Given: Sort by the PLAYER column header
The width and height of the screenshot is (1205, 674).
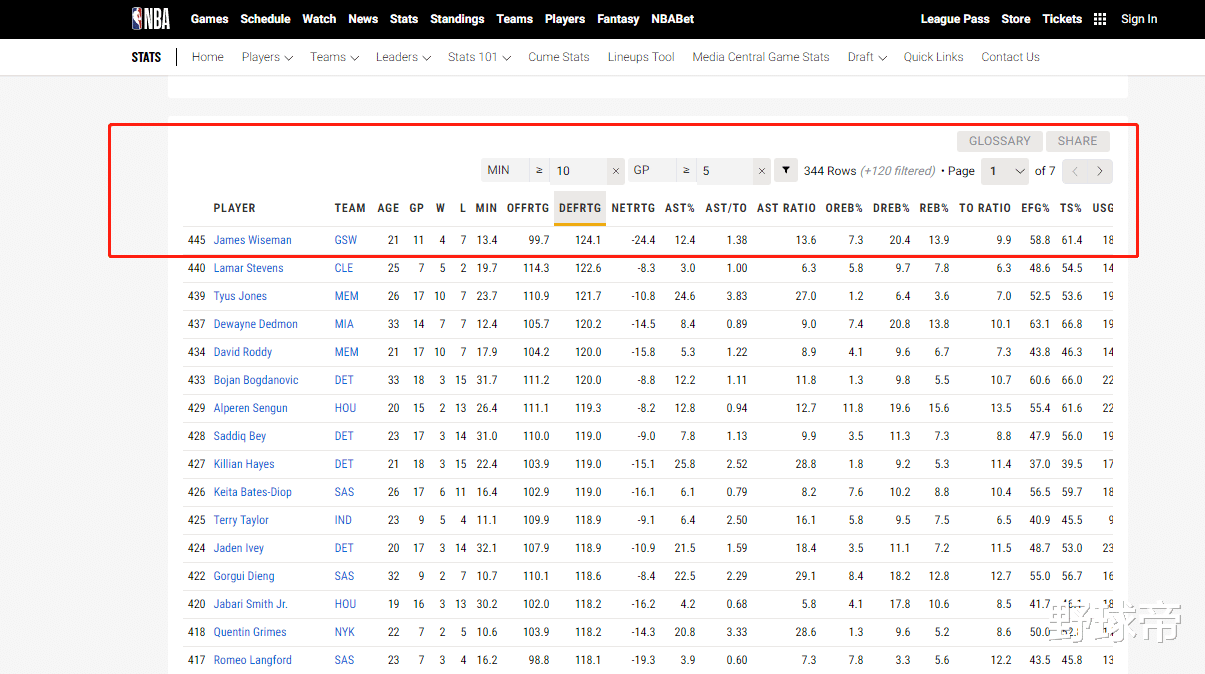Looking at the screenshot, I should pos(235,208).
